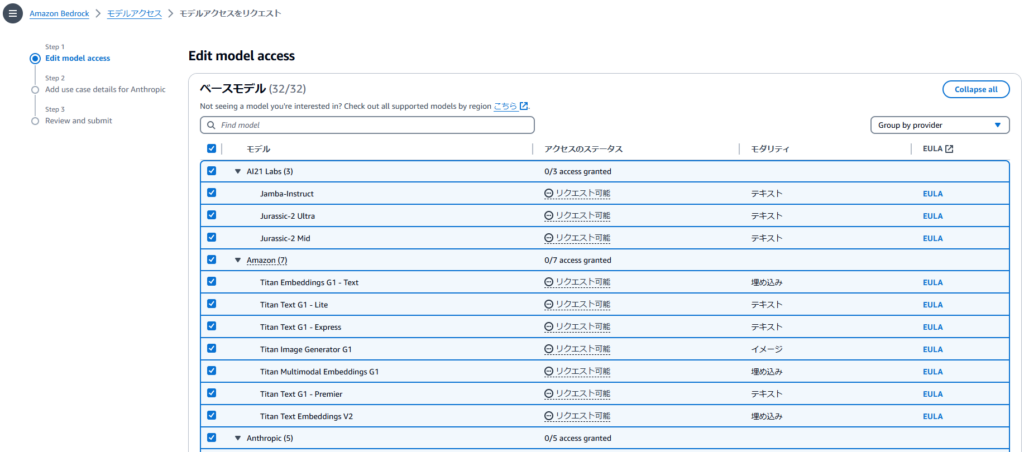Open the EULA link for Jurassic-2 Ultra
This screenshot has height=452, width=1024.
932,216
